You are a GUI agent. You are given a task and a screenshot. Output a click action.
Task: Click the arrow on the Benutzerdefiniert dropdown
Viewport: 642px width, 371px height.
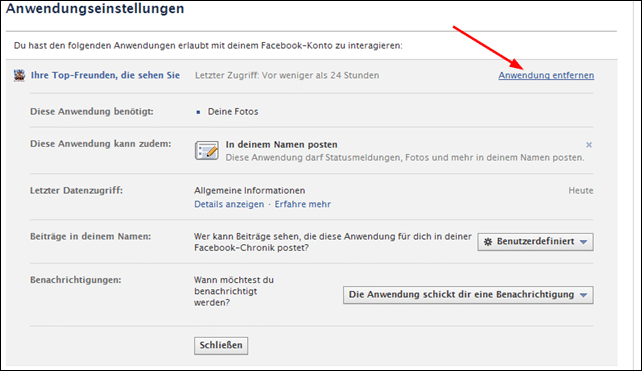point(583,242)
